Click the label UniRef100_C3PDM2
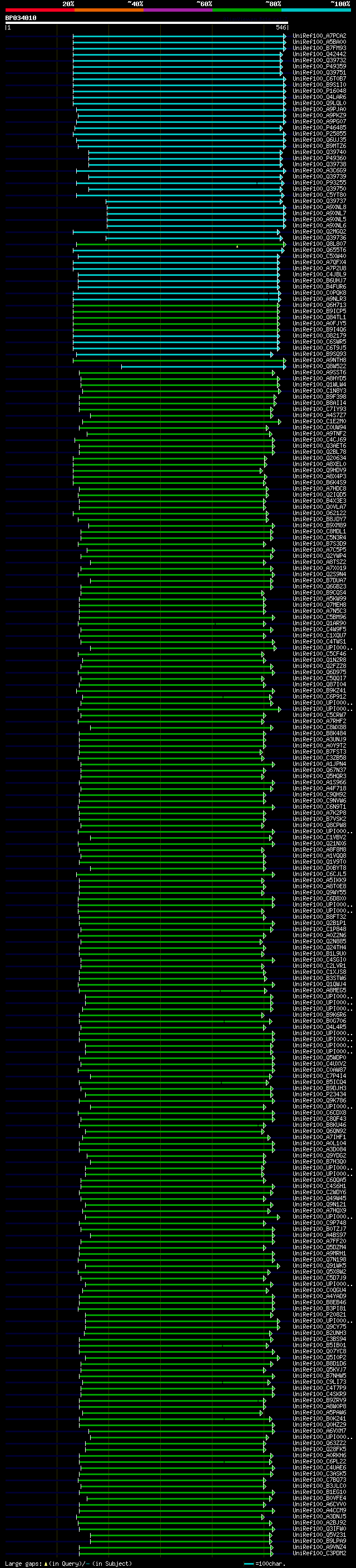This screenshot has width=356, height=1568. point(319,1553)
